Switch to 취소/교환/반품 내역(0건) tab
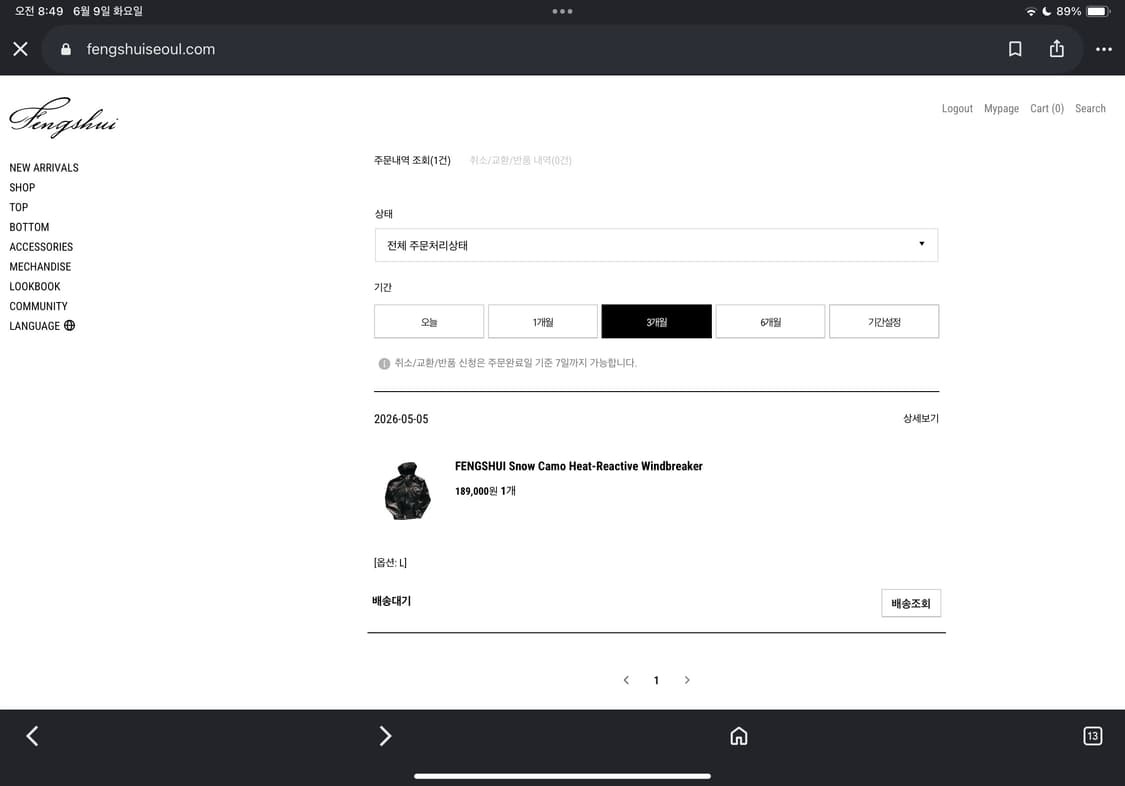This screenshot has width=1125, height=786. click(x=520, y=160)
